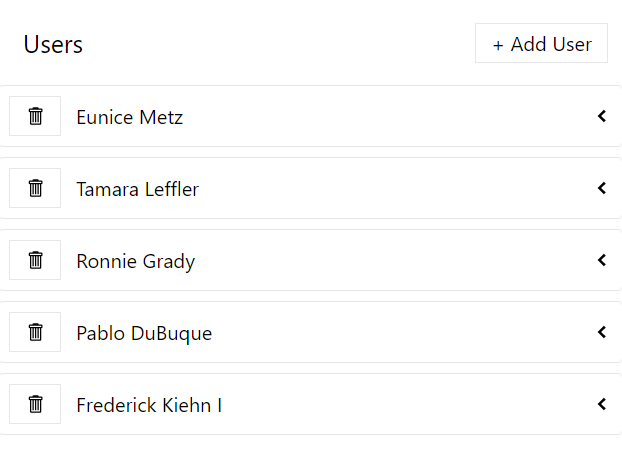Click the Frederick Kiehn I name
This screenshot has height=458, width=622.
click(x=149, y=405)
